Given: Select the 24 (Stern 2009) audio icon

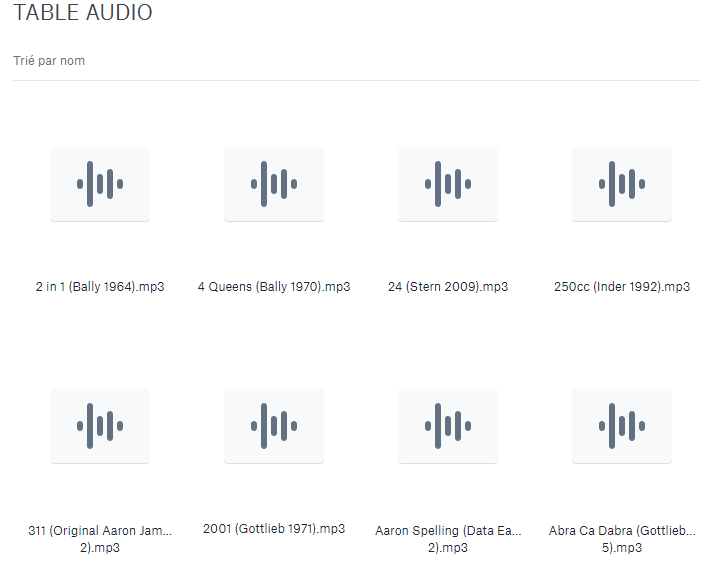Looking at the screenshot, I should pos(448,184).
